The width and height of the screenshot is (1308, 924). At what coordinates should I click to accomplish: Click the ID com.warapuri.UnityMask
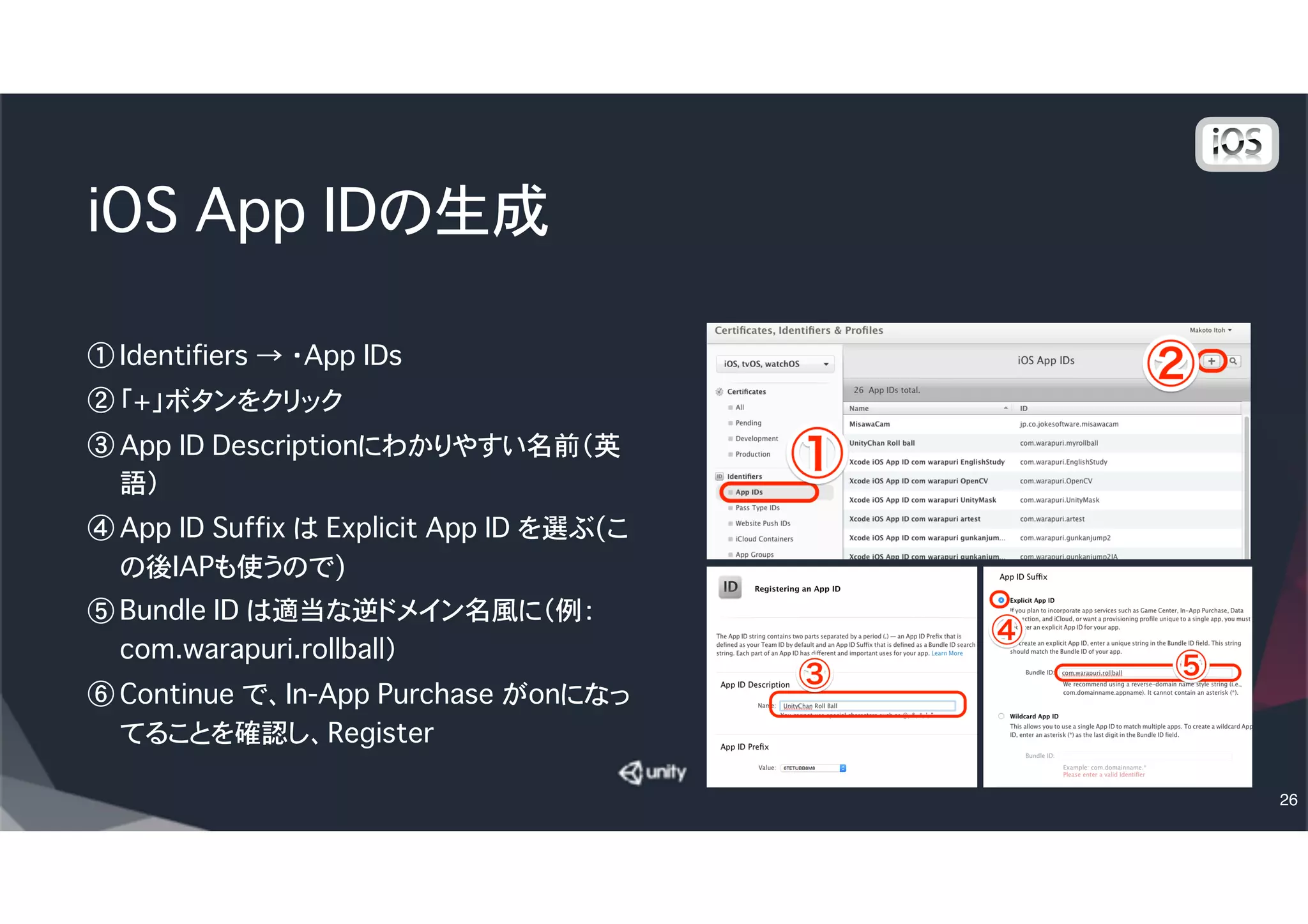tap(1059, 500)
